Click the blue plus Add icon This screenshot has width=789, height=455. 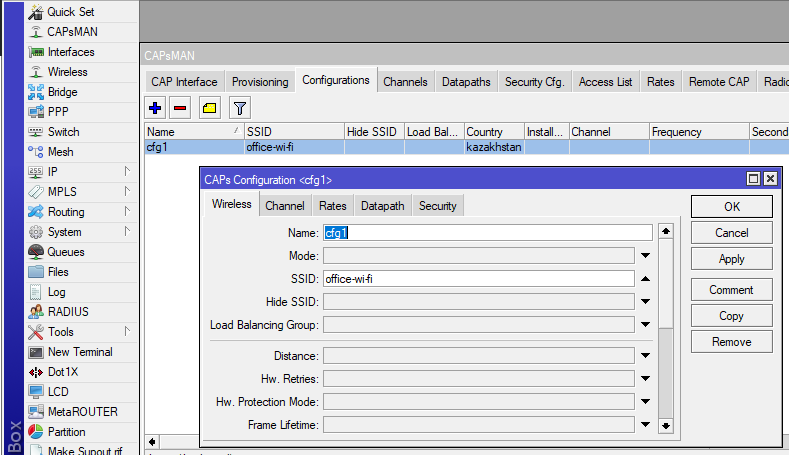(x=155, y=107)
